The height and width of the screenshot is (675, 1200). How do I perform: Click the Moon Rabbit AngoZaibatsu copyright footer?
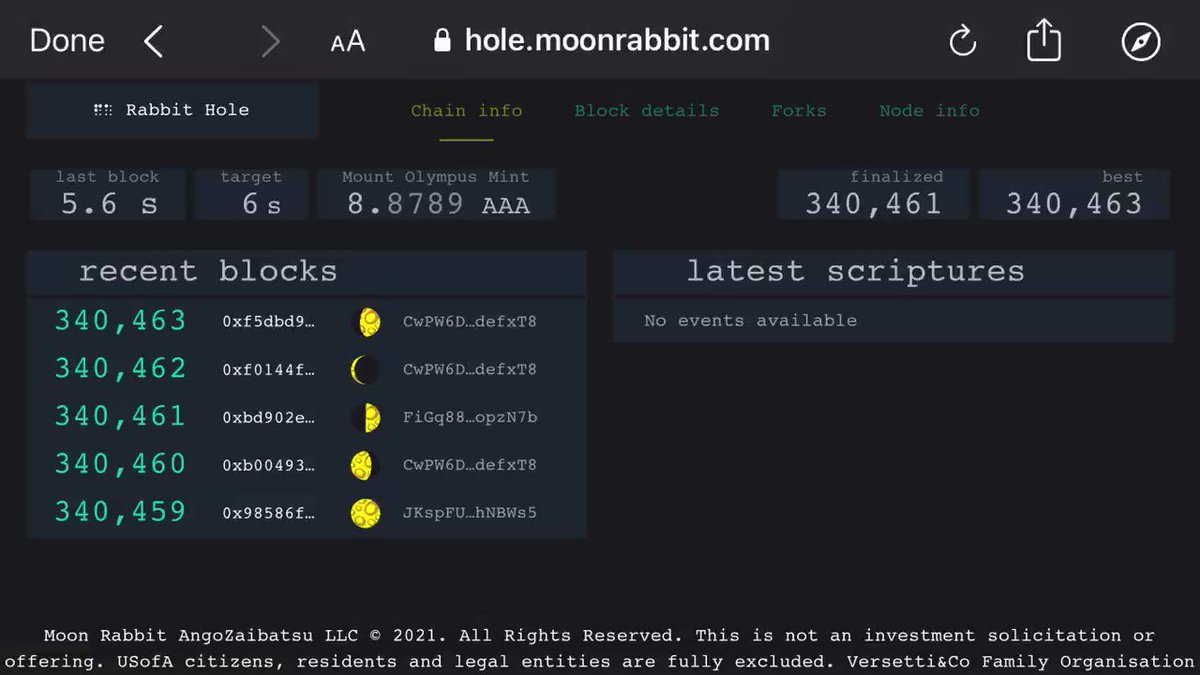point(600,648)
